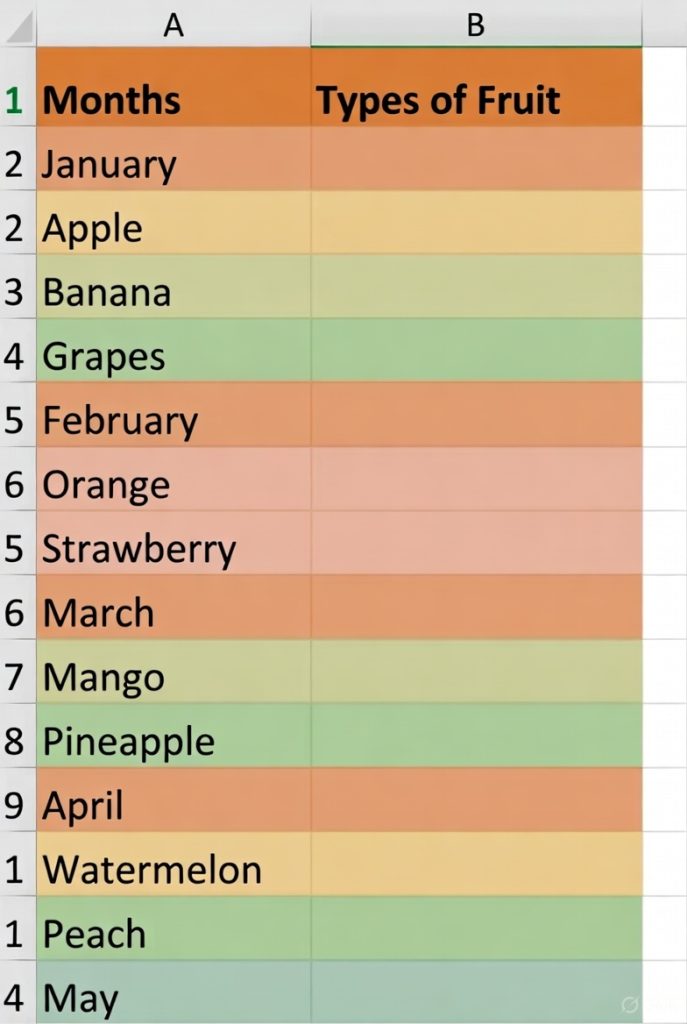This screenshot has height=1024, width=687.
Task: Select the column B header
Action: pos(475,24)
